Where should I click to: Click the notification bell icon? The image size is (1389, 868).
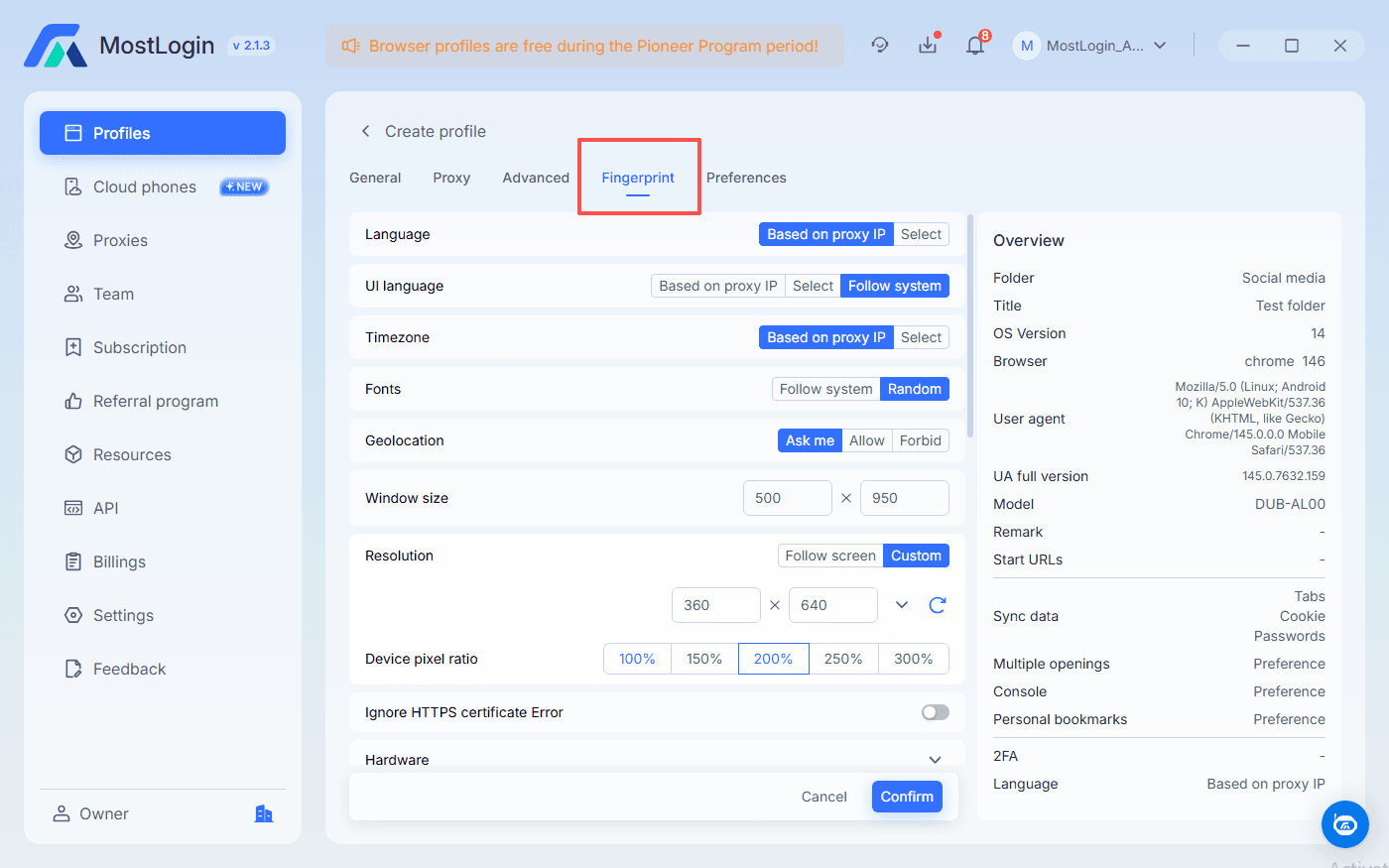pos(975,46)
